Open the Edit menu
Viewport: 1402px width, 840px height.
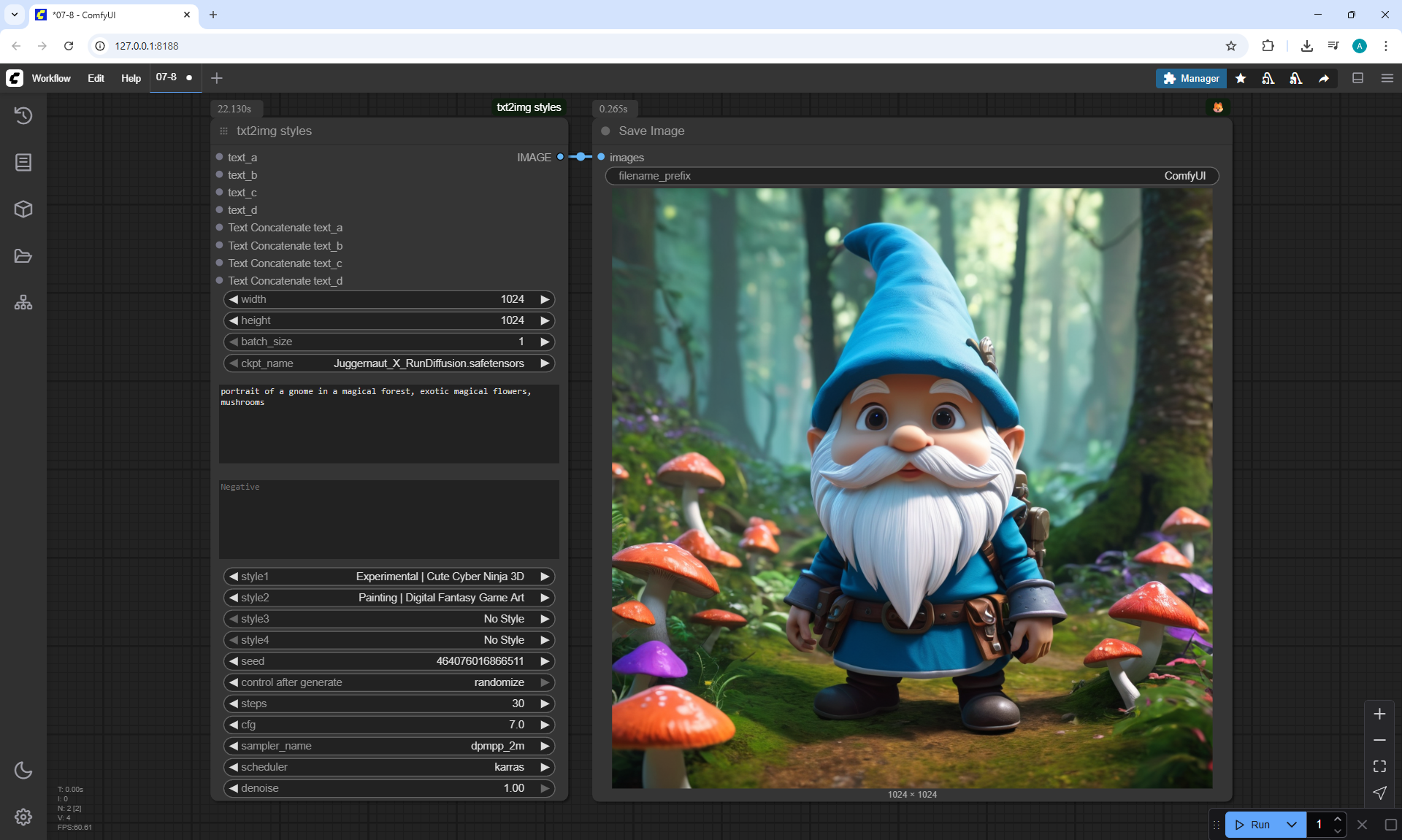(96, 78)
